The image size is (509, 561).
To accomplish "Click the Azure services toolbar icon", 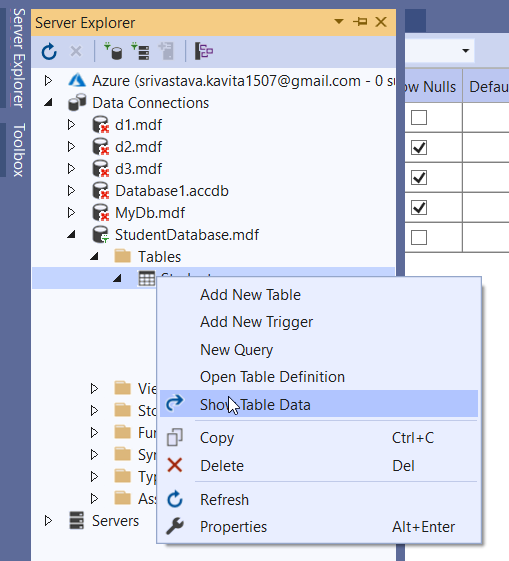I will 204,51.
